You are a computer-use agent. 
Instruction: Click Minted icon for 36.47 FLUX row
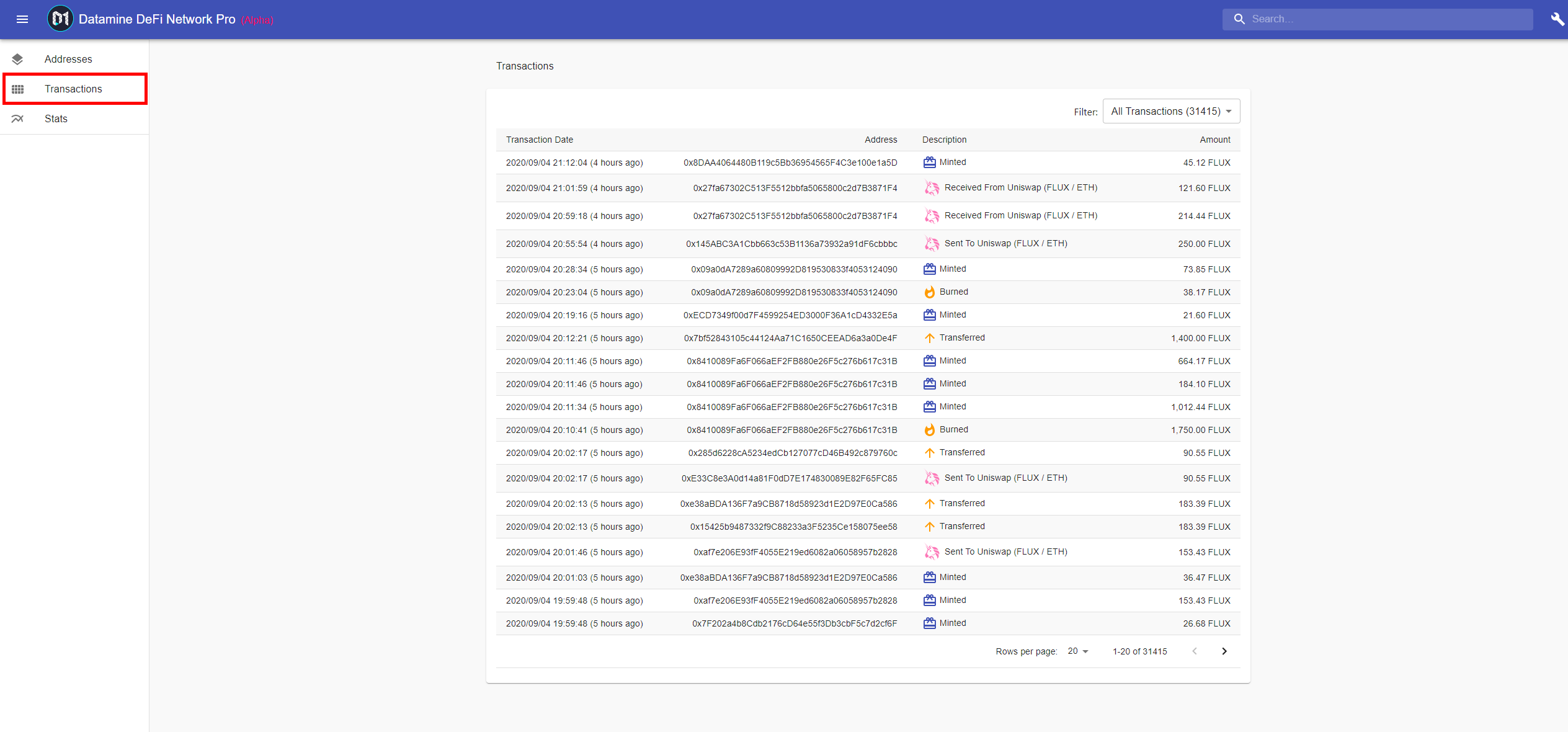[929, 577]
